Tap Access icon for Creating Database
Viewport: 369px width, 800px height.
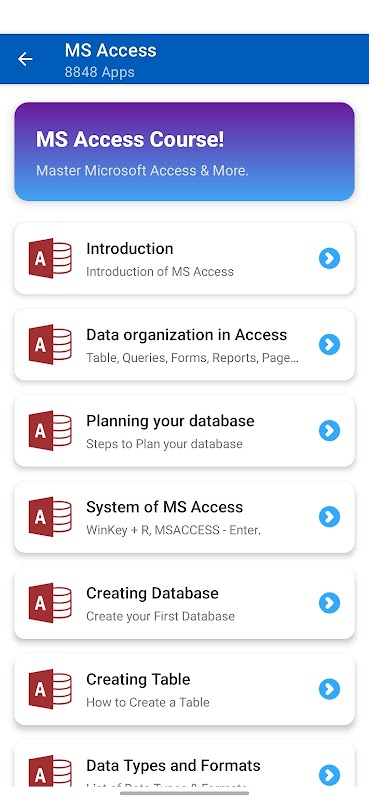tap(50, 603)
